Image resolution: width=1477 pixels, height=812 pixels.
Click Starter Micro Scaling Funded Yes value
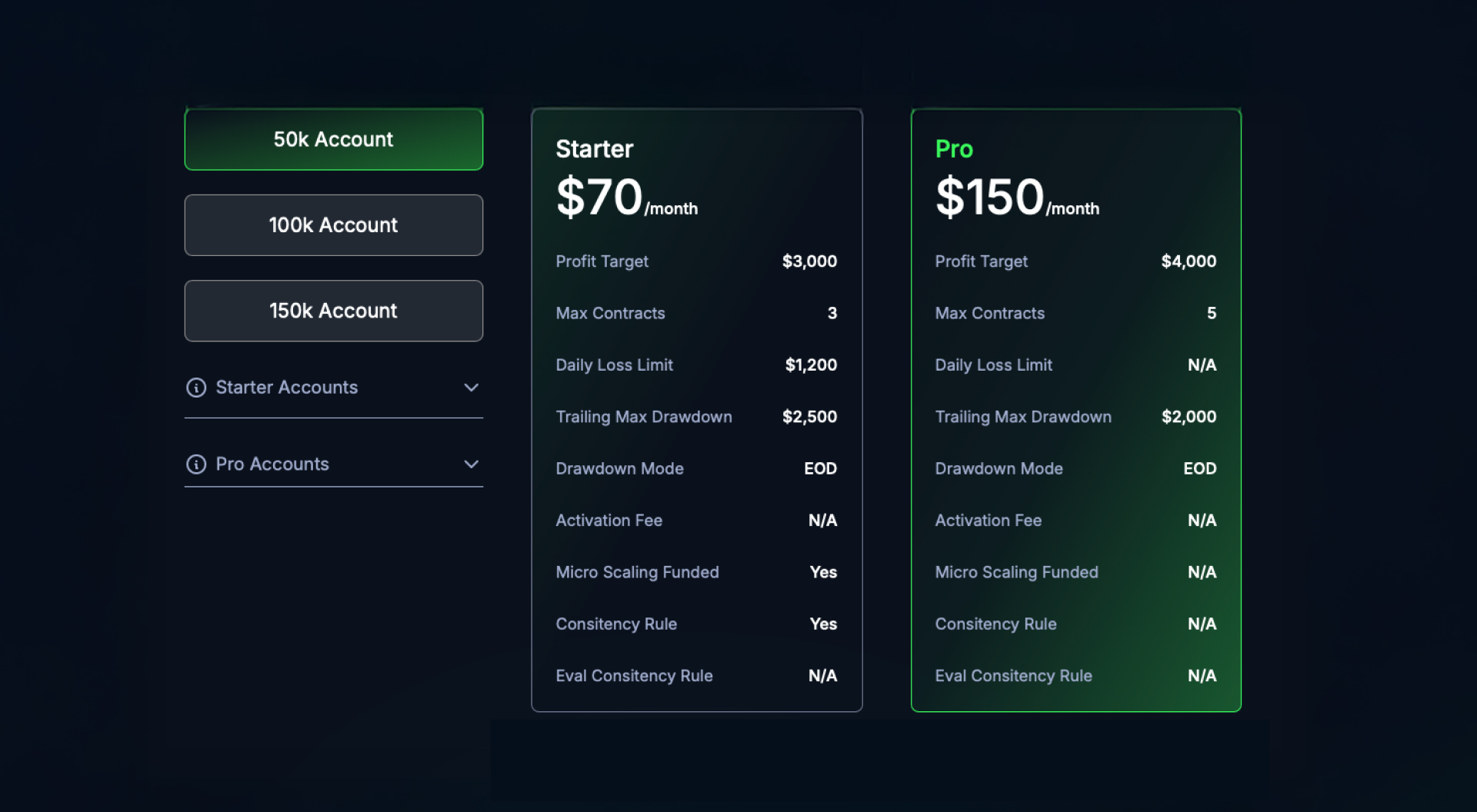(x=823, y=572)
